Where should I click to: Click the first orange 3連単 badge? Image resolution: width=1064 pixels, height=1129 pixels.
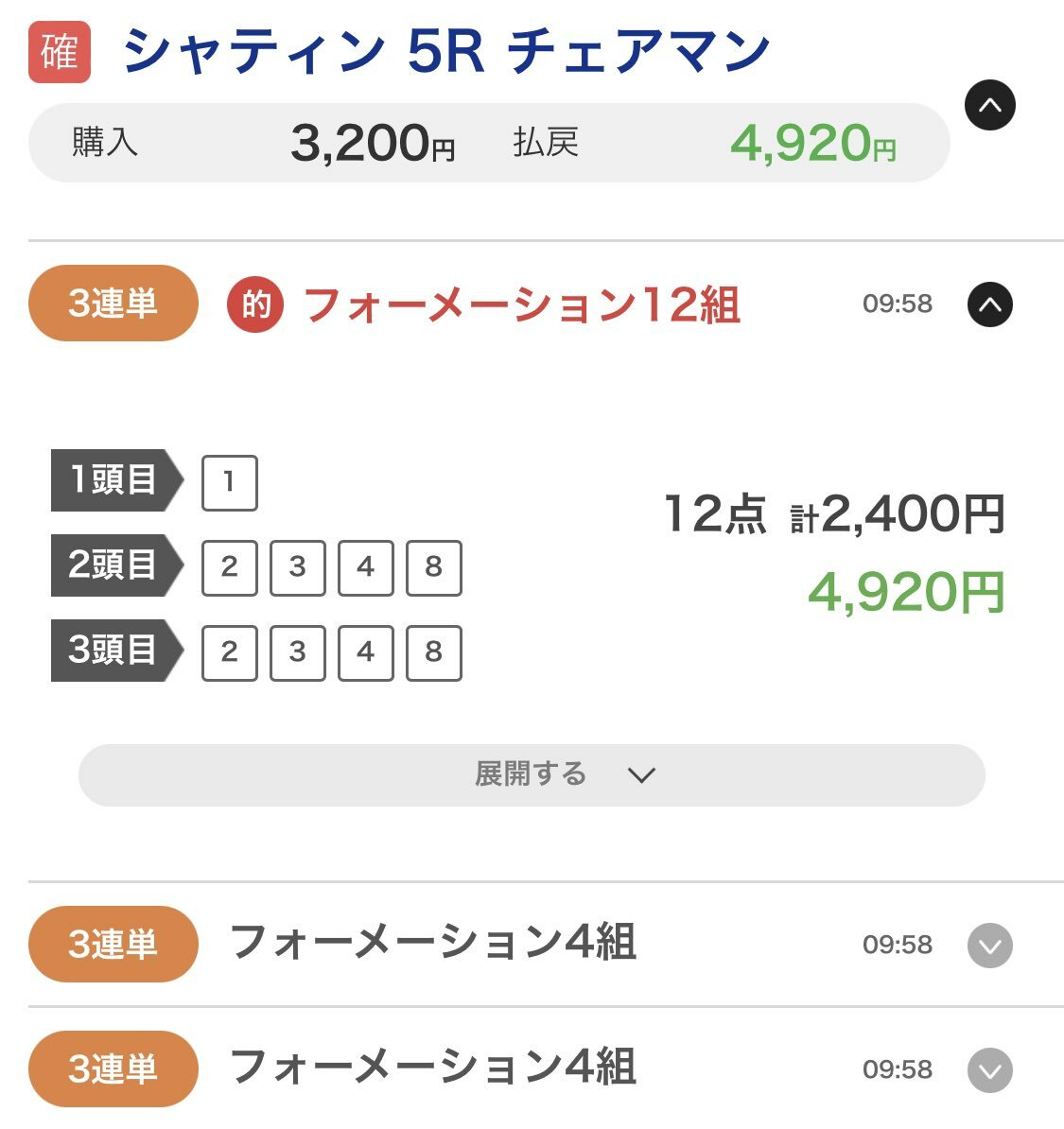point(113,304)
